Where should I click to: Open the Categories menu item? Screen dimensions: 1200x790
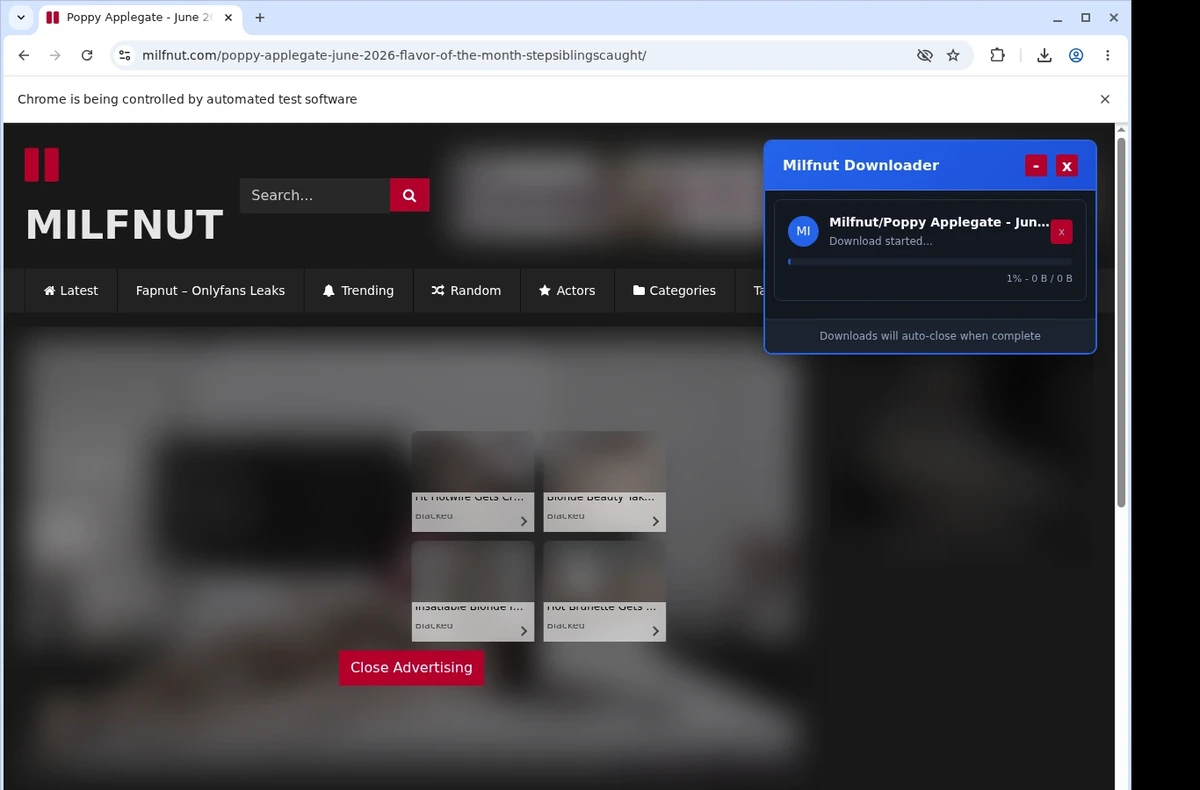click(x=674, y=290)
